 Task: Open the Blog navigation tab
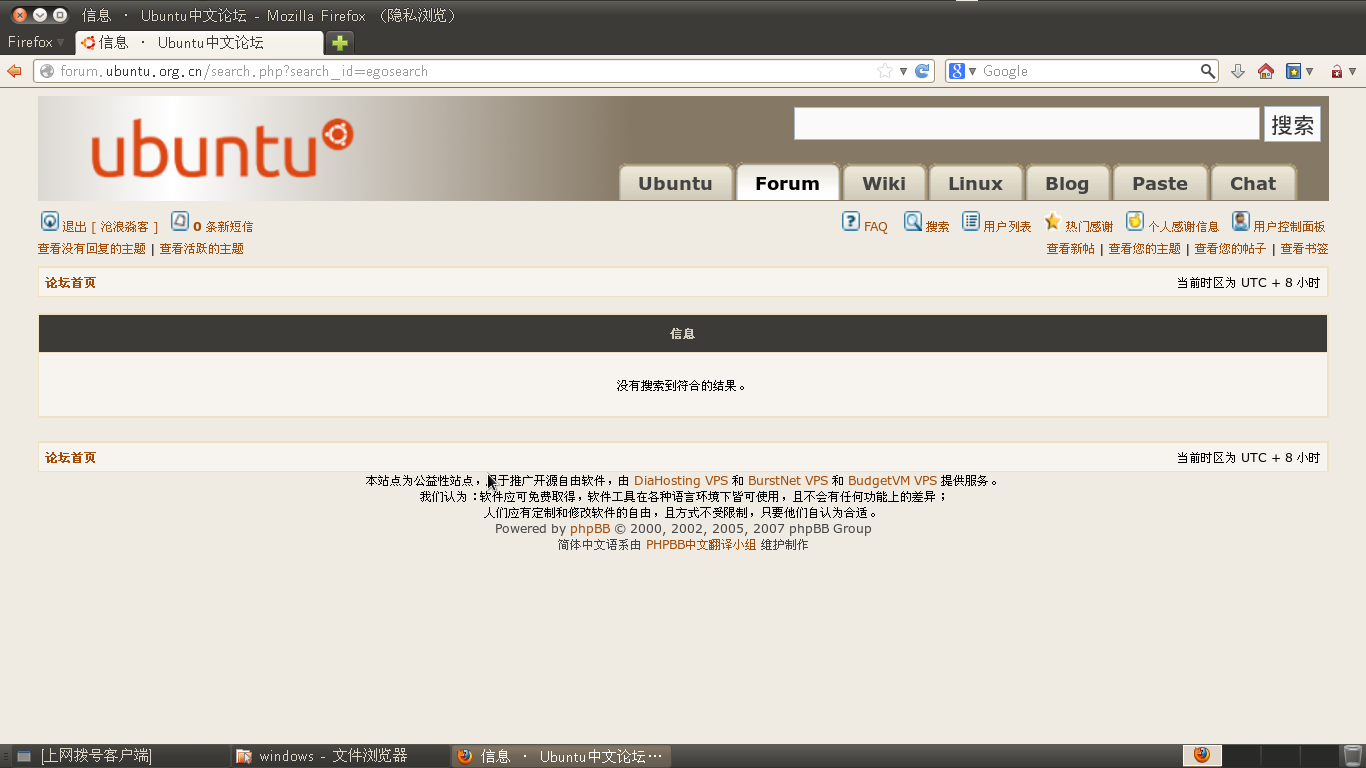pyautogui.click(x=1067, y=183)
